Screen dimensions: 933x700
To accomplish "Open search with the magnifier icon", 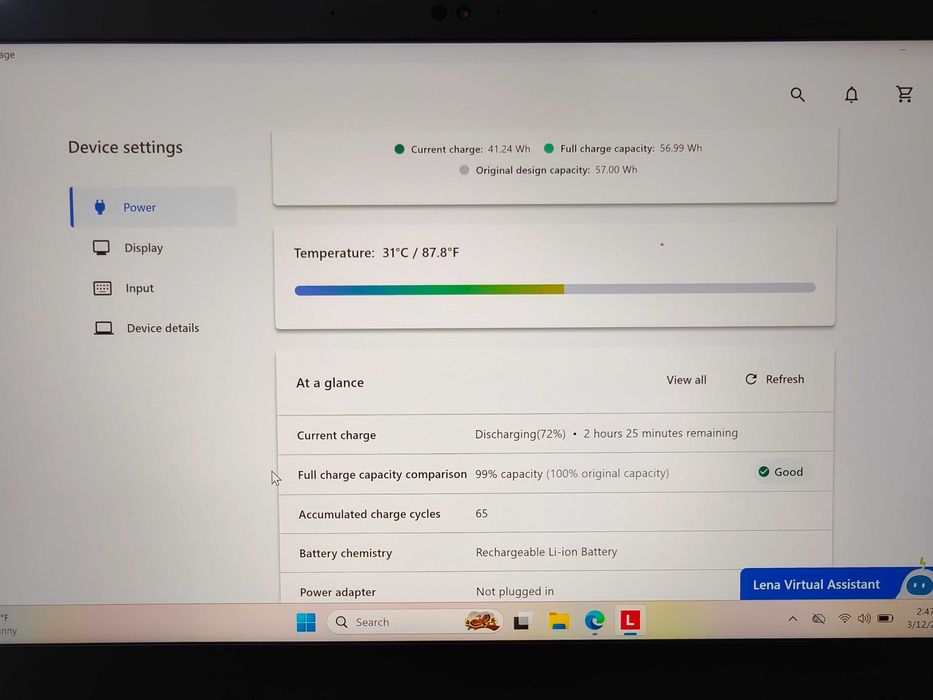I will (x=797, y=95).
